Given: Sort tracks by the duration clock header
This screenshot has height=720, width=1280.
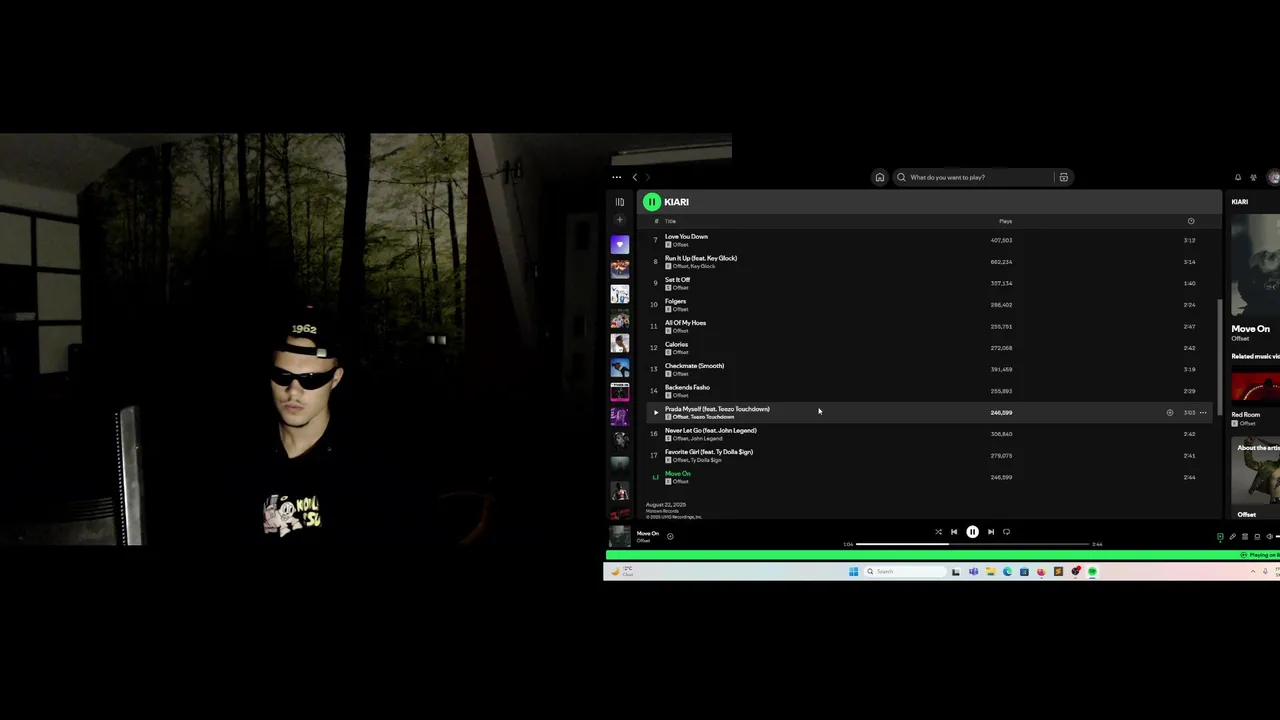Looking at the screenshot, I should [x=1190, y=221].
